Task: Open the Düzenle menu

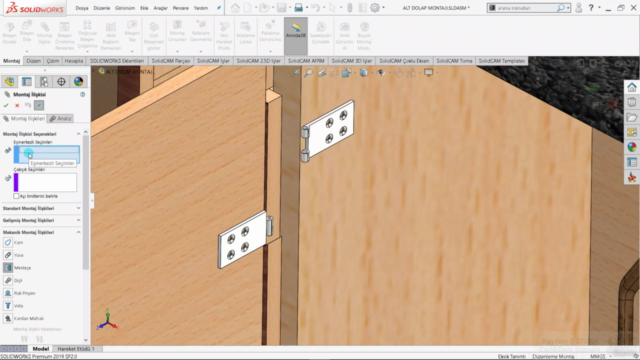Action: click(102, 8)
